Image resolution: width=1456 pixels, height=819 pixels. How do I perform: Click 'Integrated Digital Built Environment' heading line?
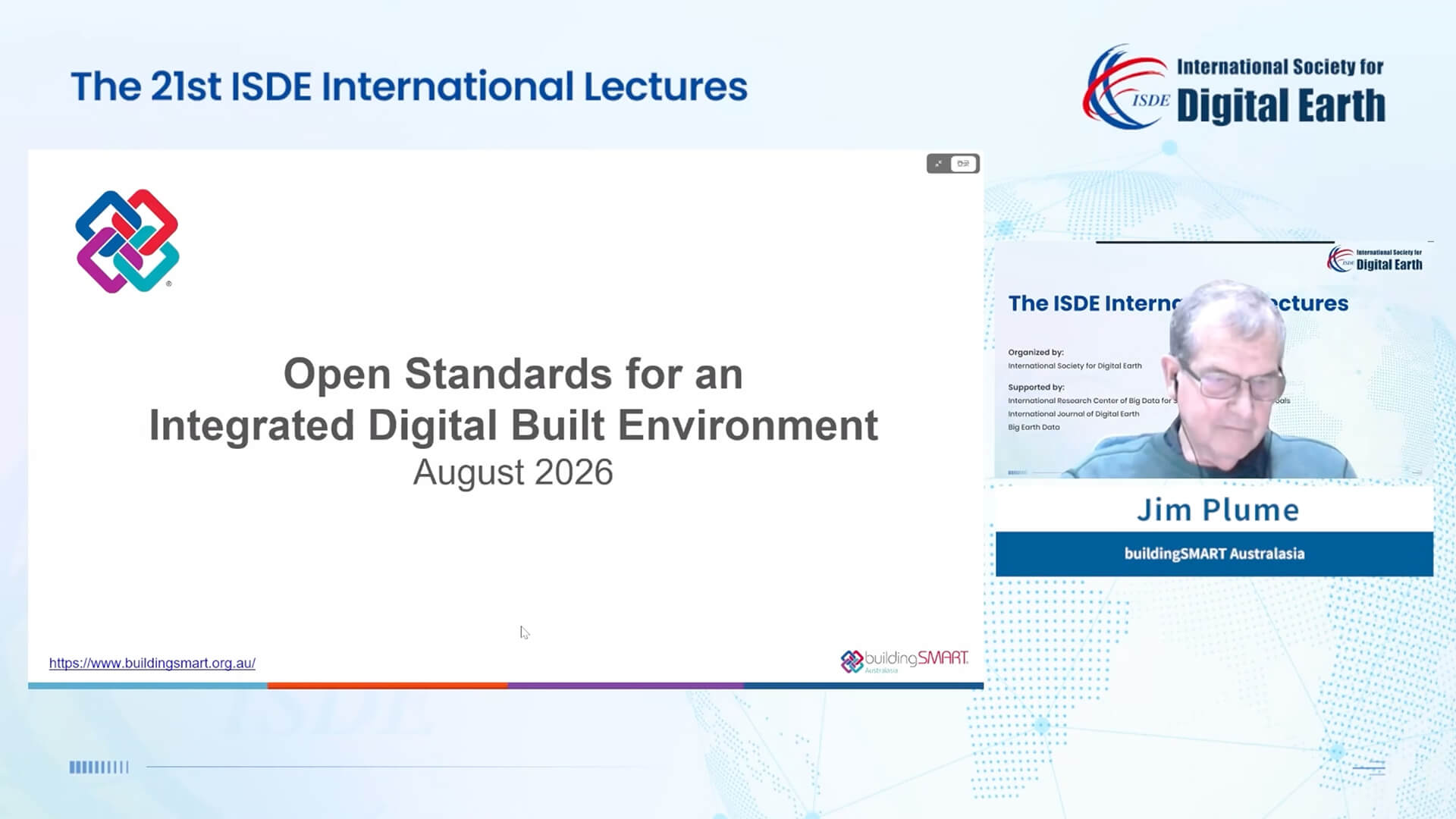513,425
